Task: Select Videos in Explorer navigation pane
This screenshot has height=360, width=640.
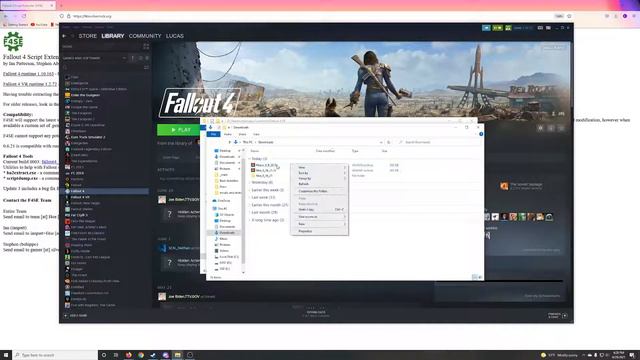Action: click(x=222, y=251)
